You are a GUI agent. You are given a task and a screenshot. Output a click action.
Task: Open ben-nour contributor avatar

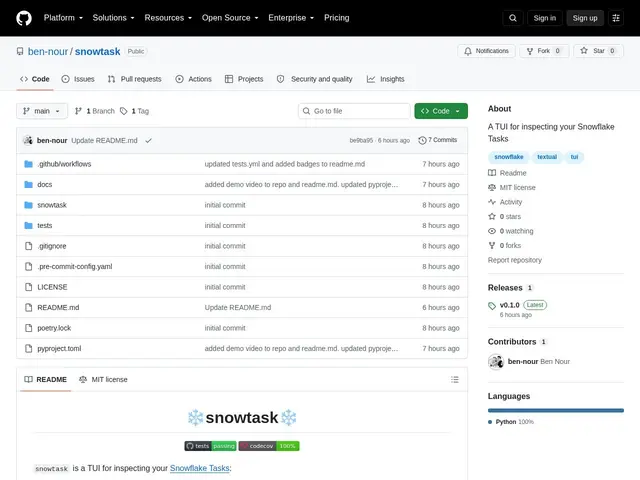pyautogui.click(x=496, y=362)
